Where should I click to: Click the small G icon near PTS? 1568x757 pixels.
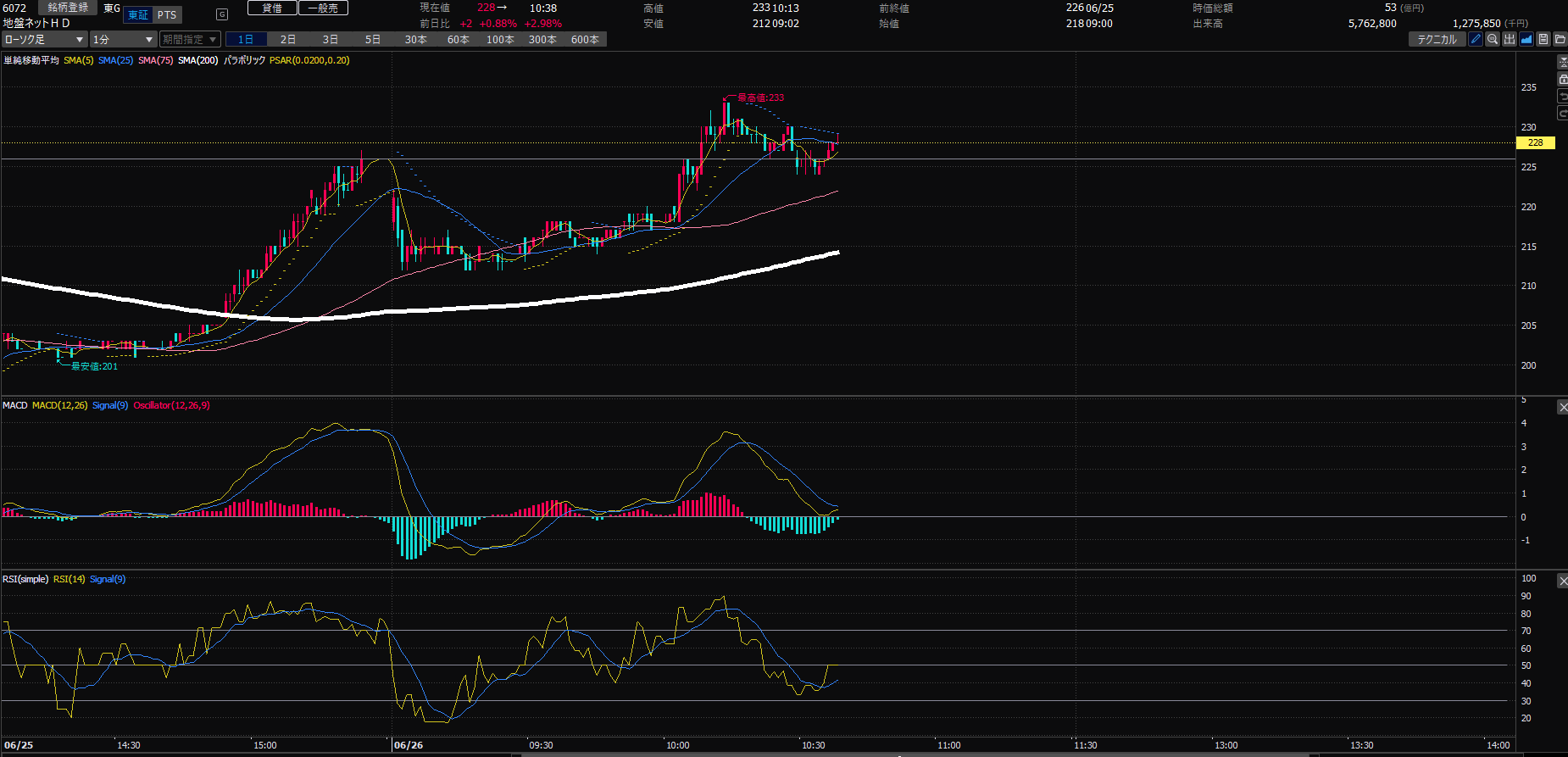pyautogui.click(x=222, y=14)
